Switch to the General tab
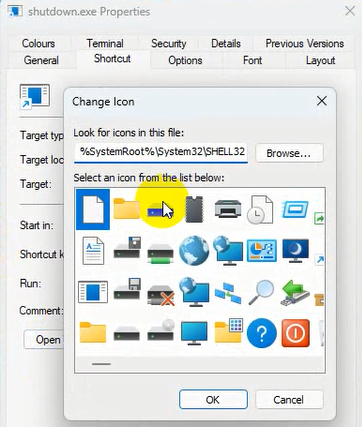 [x=41, y=60]
